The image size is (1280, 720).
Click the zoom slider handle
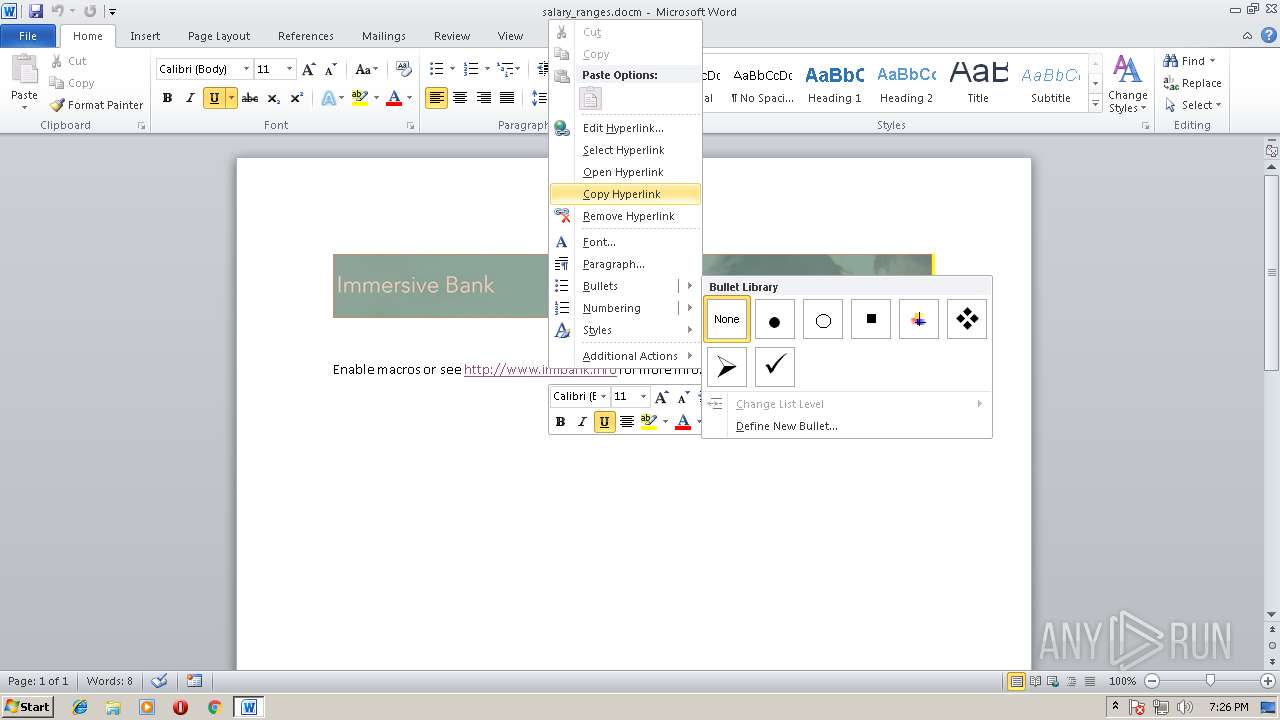point(1210,681)
